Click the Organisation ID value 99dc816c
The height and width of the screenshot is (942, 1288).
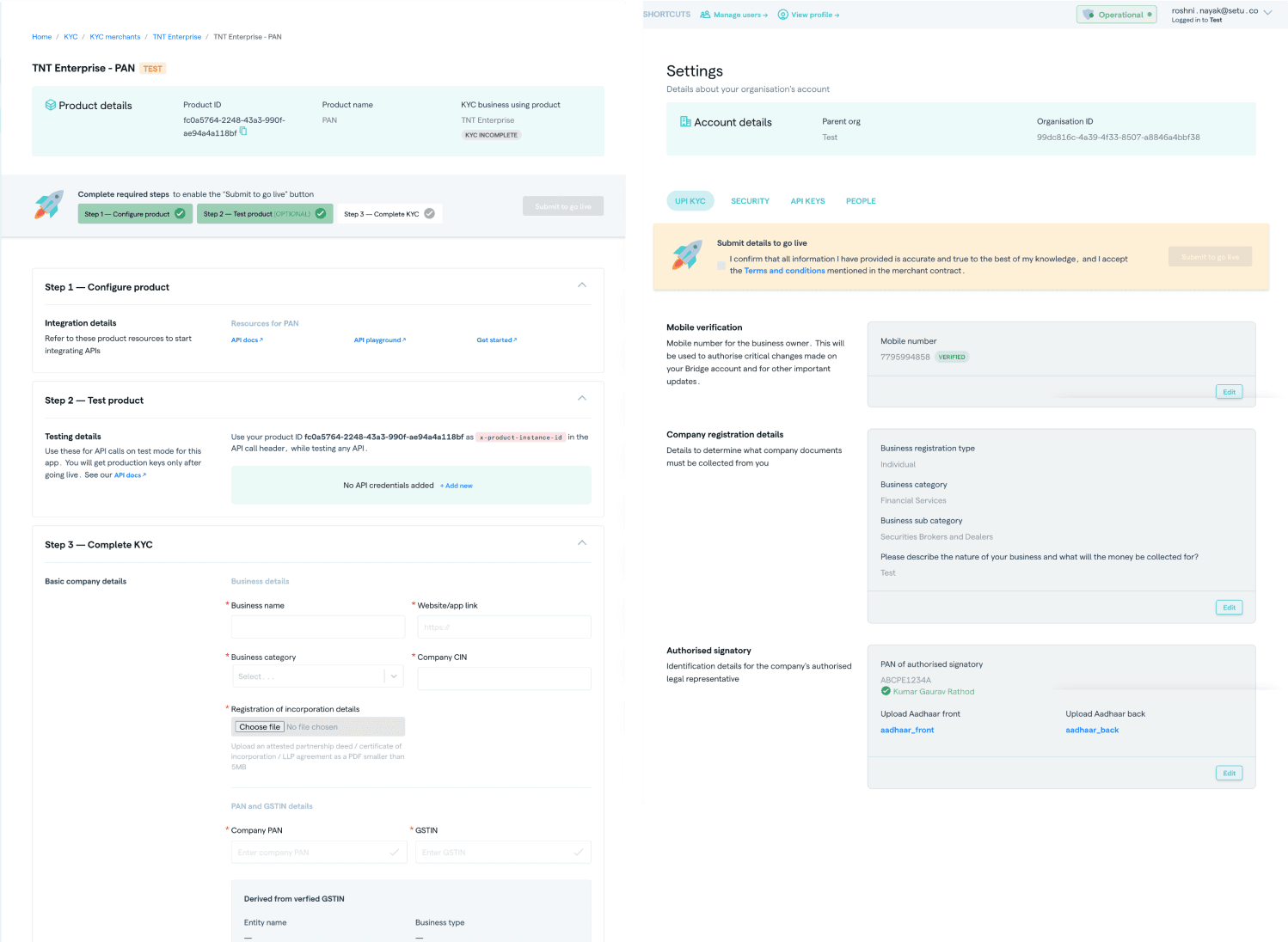pos(1119,137)
